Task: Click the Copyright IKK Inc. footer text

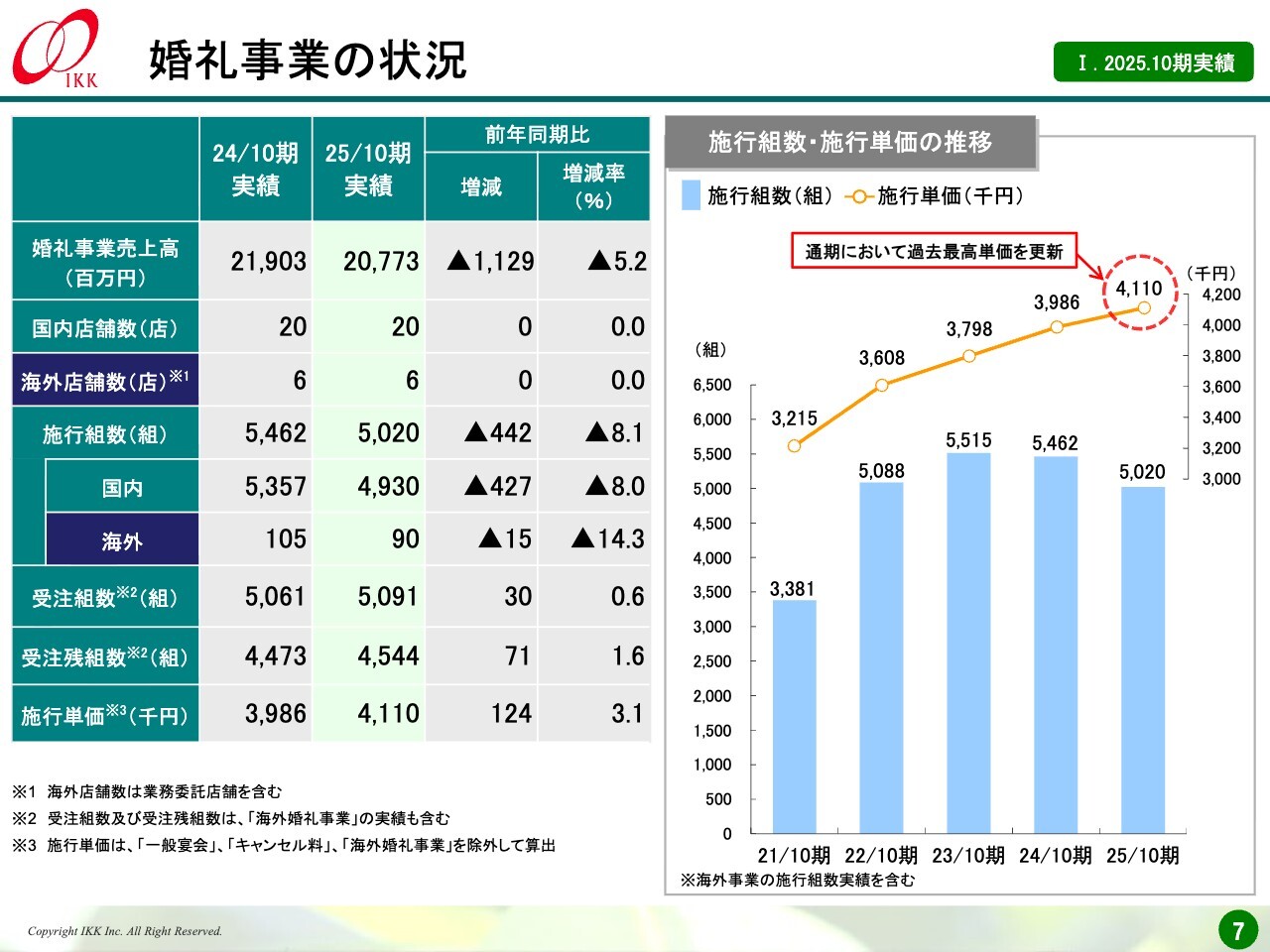Action: (x=125, y=931)
